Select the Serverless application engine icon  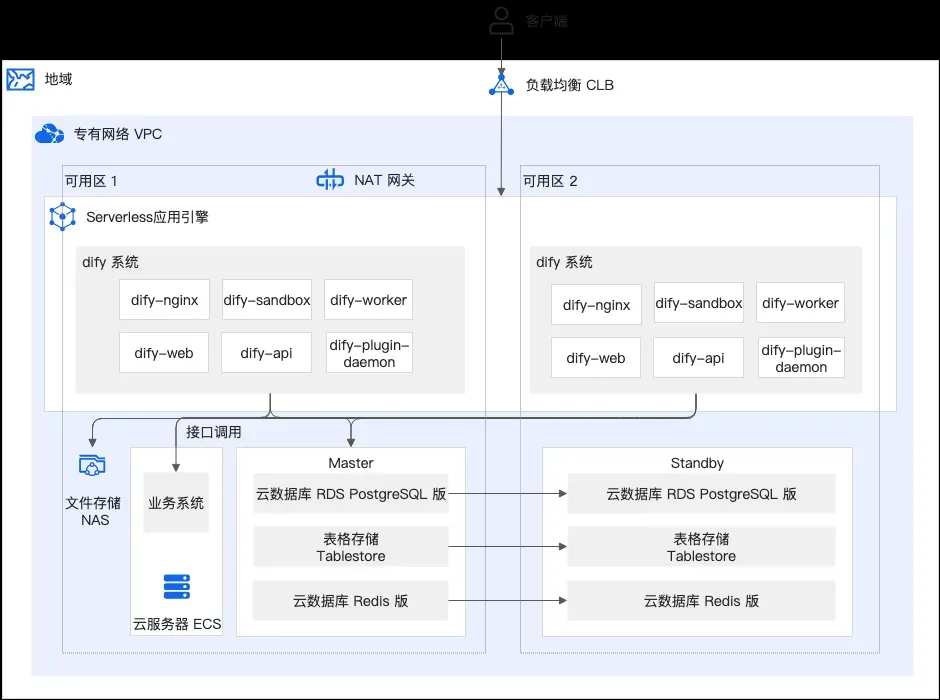click(62, 216)
